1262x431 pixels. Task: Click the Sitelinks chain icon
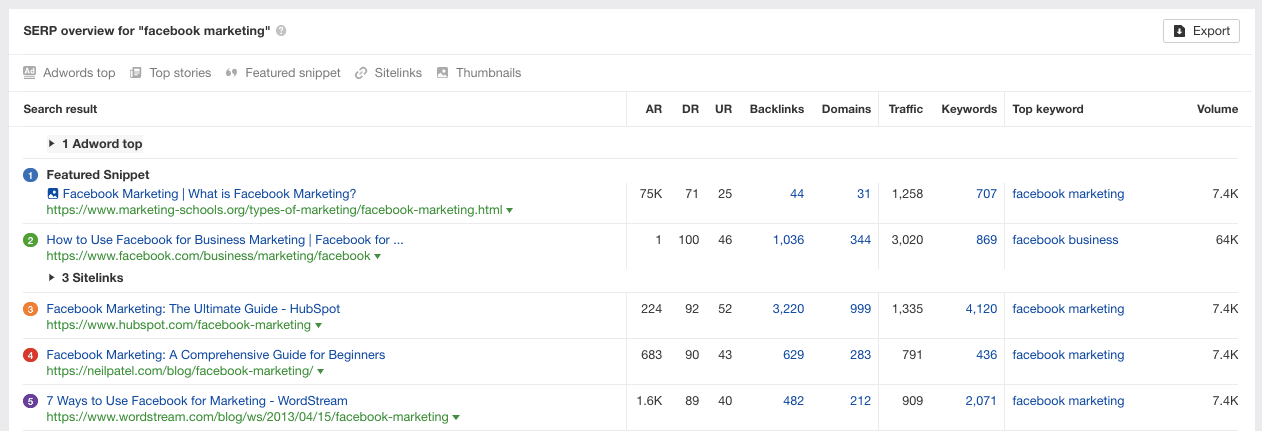tap(361, 73)
